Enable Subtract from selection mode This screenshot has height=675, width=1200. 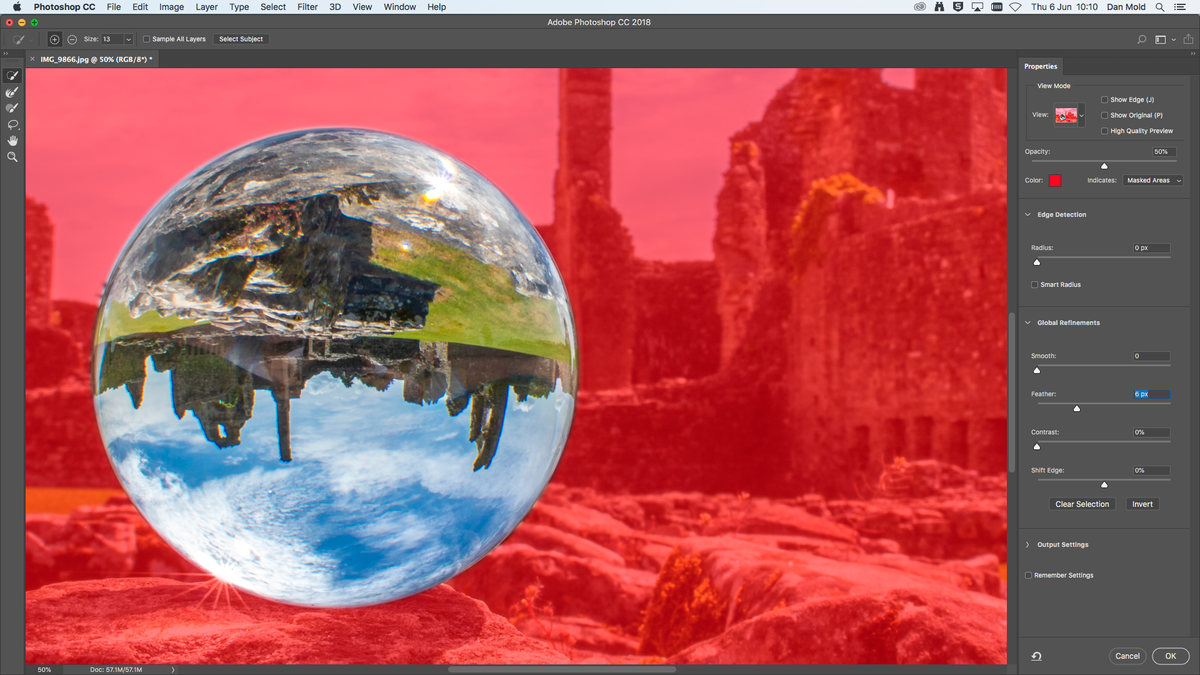(x=71, y=39)
